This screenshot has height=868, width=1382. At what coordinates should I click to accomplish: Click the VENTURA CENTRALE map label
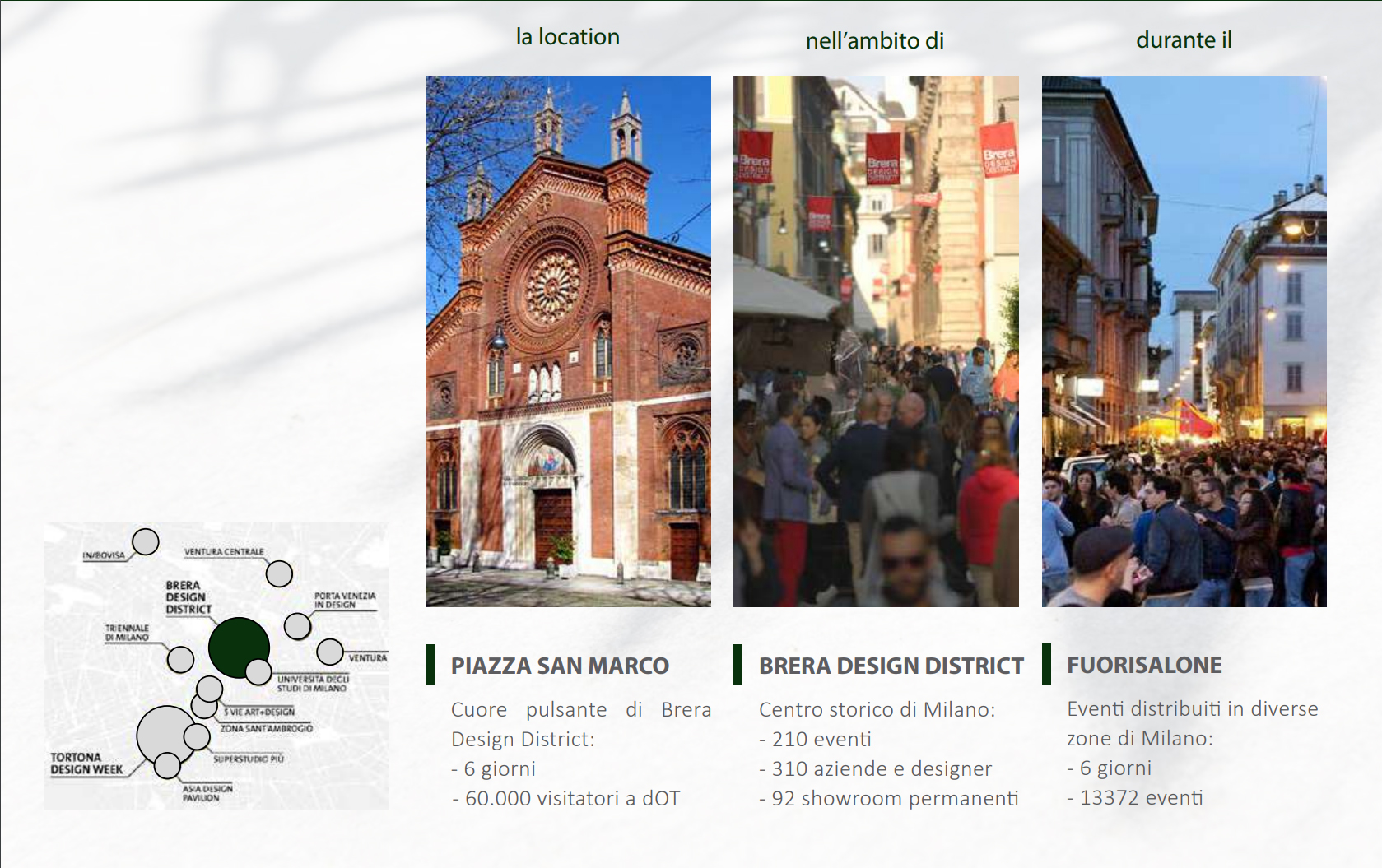(x=224, y=551)
